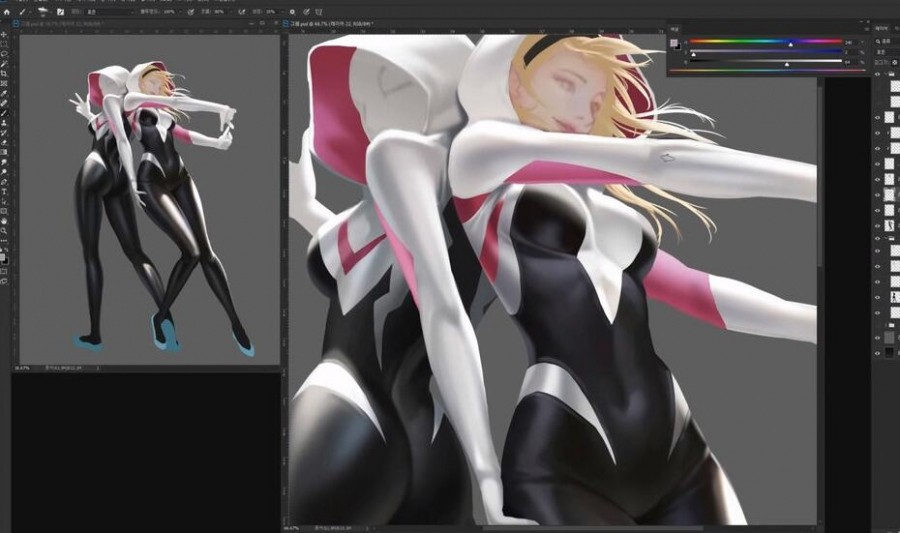Click the right document's horizontal scrollbar
Viewport: 900px width, 533px height.
click(591, 528)
